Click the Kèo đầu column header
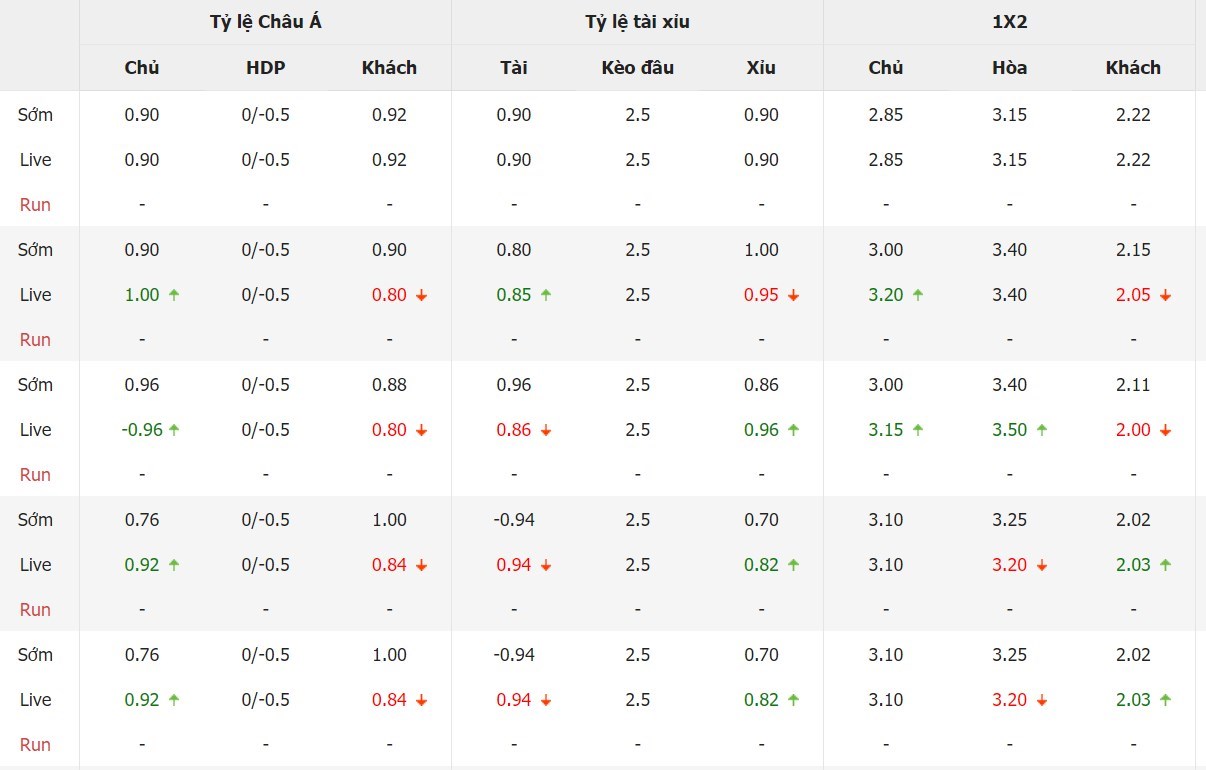Viewport: 1206px width, 770px height. tap(638, 68)
